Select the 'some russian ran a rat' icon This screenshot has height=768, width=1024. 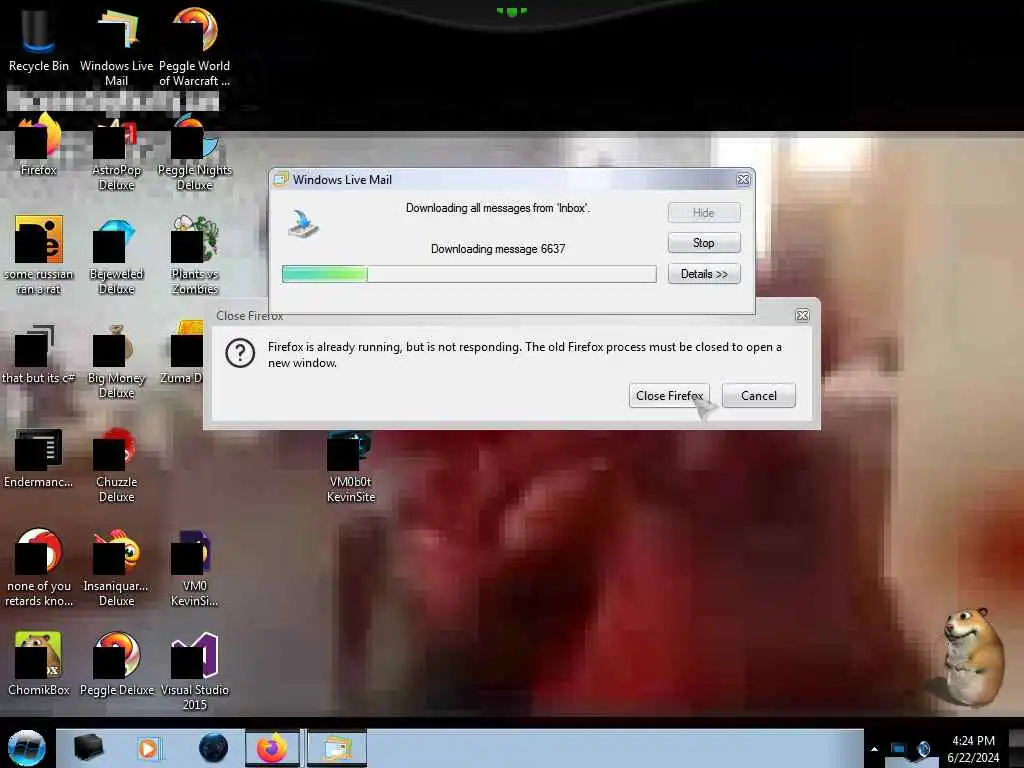39,255
